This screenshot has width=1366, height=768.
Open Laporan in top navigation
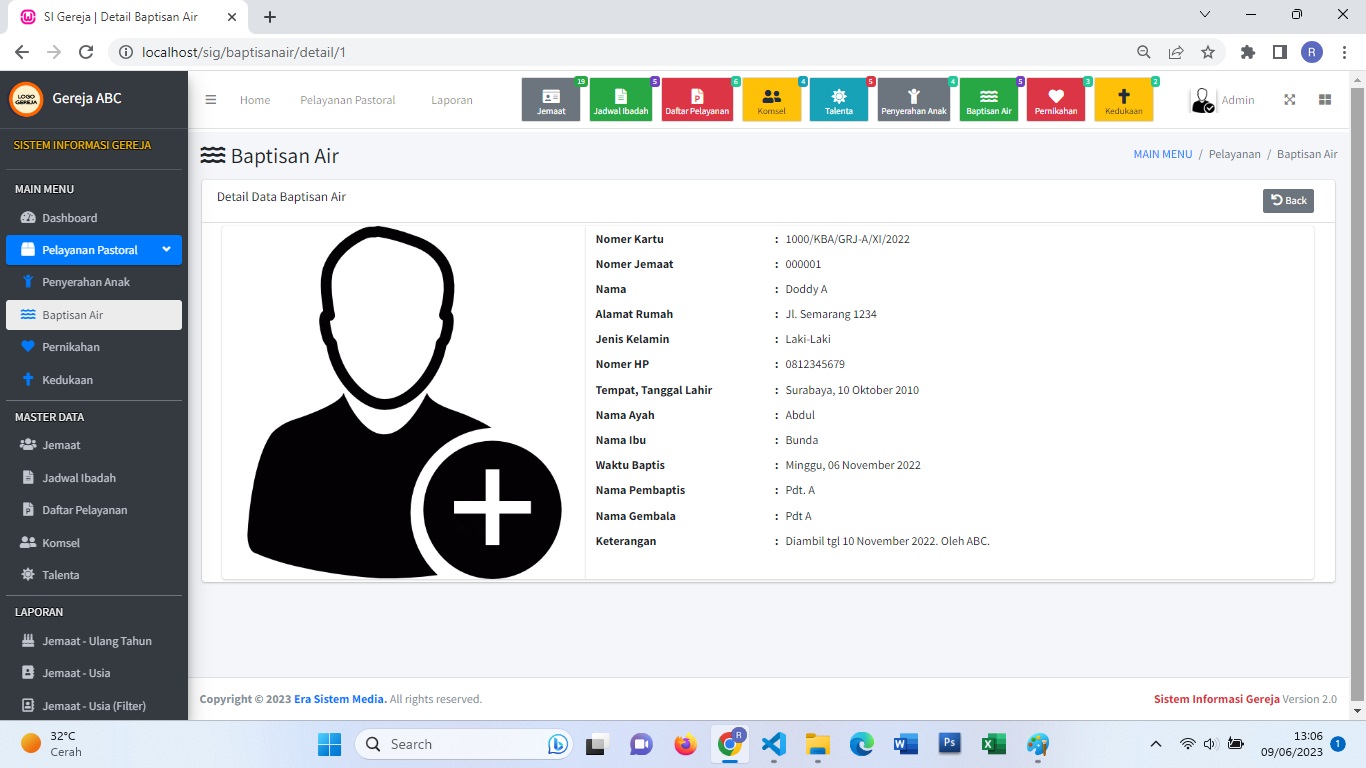pyautogui.click(x=452, y=100)
